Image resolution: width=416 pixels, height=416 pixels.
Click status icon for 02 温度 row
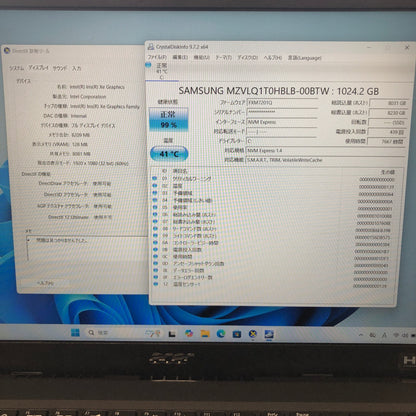click(x=155, y=186)
